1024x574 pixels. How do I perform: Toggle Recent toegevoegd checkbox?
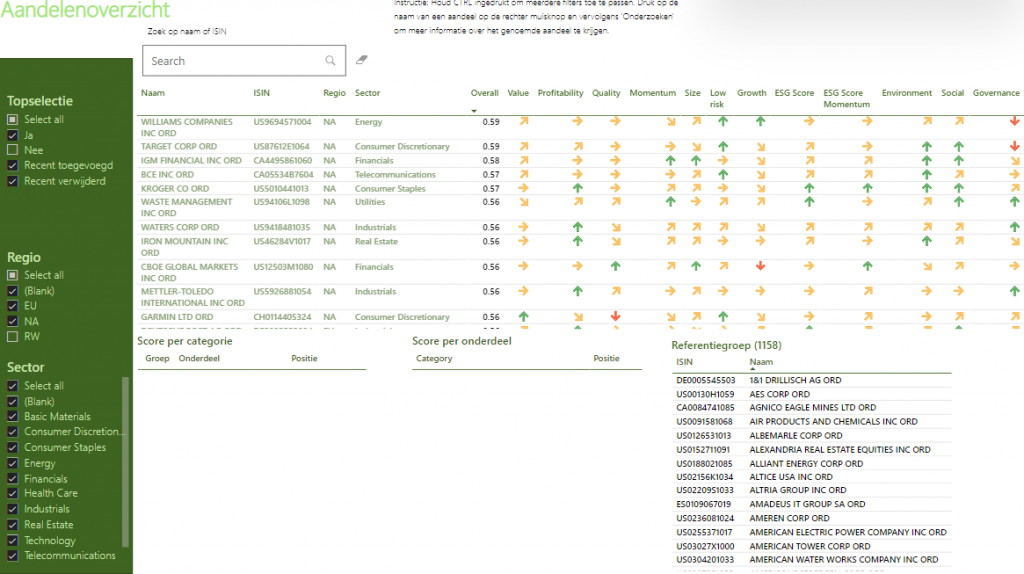coord(12,166)
